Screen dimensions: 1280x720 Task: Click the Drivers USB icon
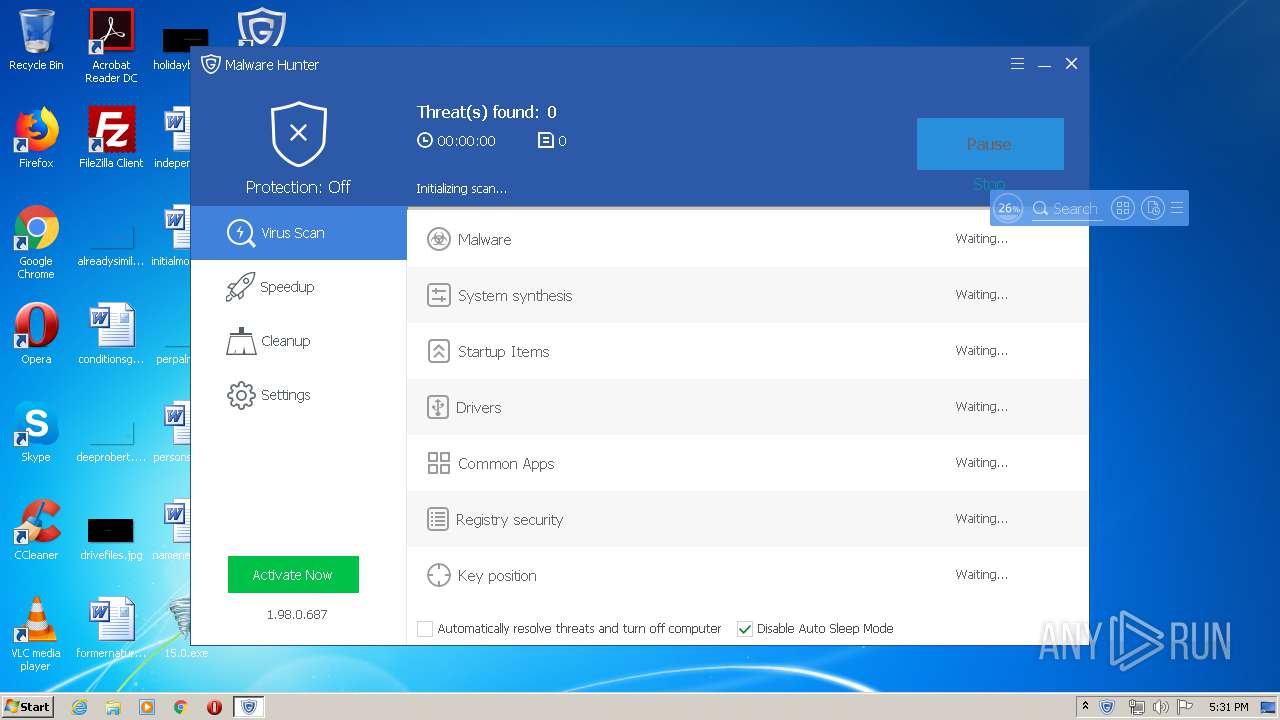437,407
